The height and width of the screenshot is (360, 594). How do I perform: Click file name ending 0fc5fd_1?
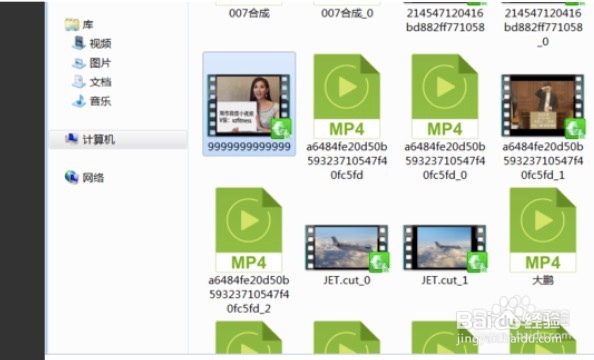(543, 161)
